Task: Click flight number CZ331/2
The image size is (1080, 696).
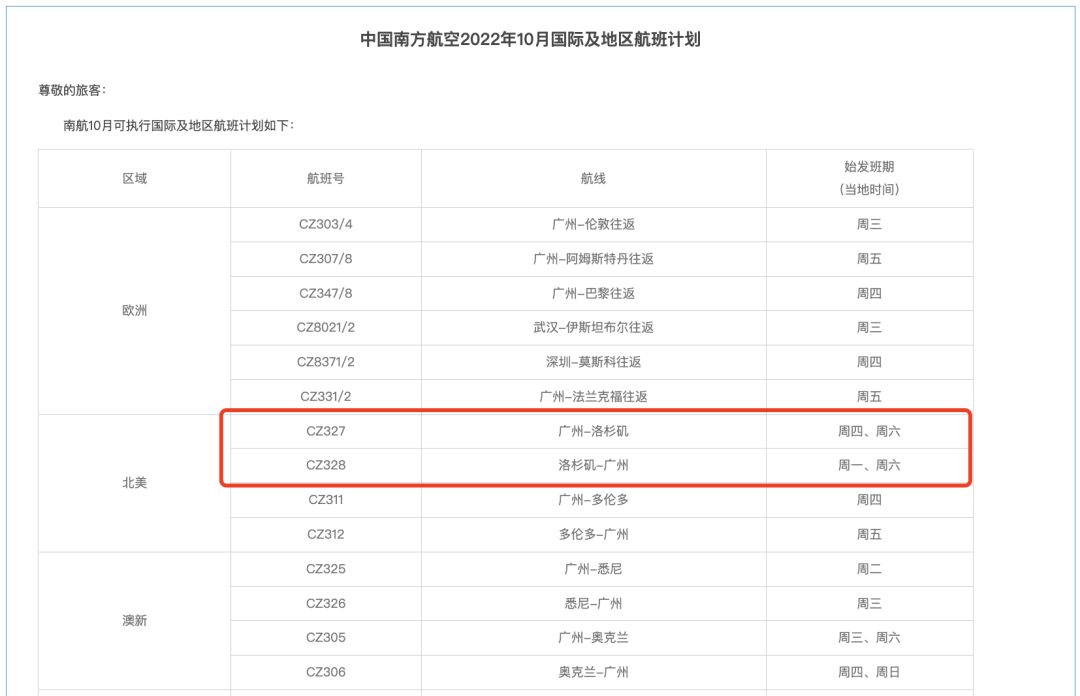Action: [326, 396]
